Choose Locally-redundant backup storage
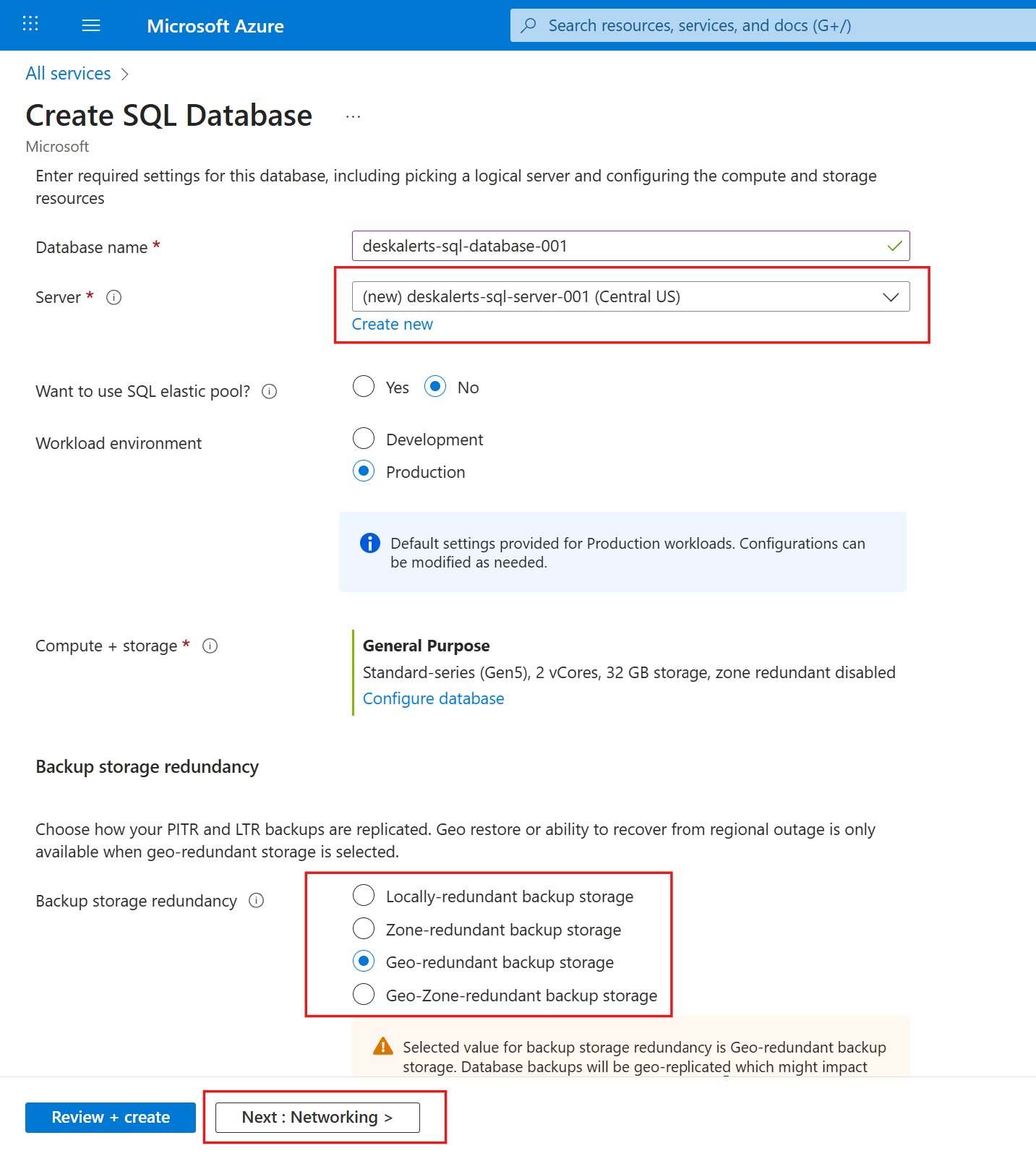The image size is (1036, 1156). point(364,895)
